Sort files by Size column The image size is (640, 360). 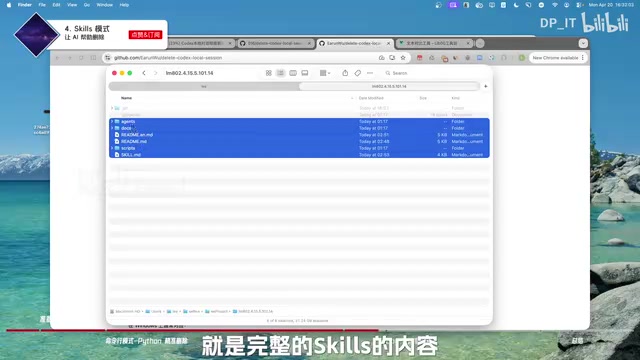coord(423,98)
